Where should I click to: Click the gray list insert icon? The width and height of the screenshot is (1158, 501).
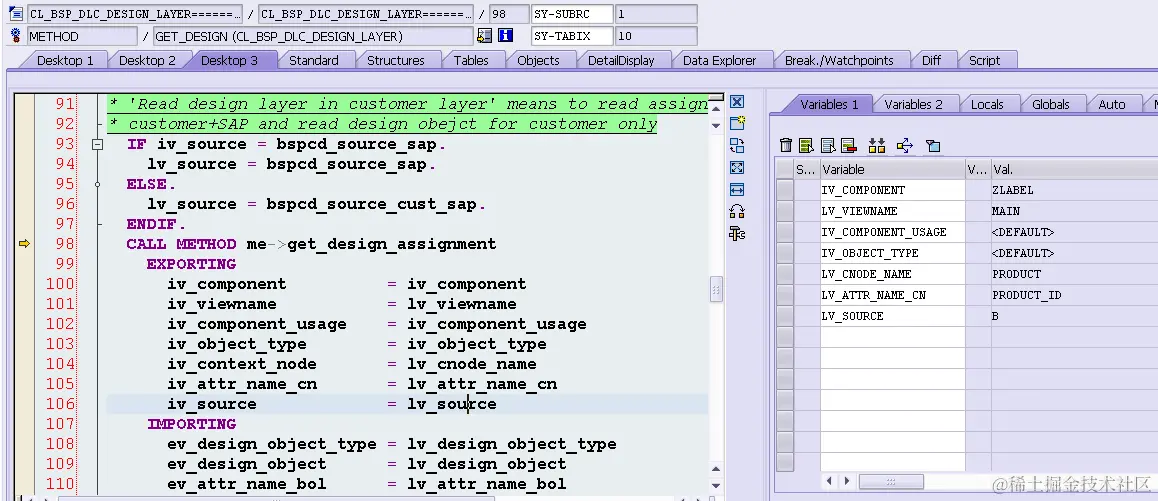(828, 146)
